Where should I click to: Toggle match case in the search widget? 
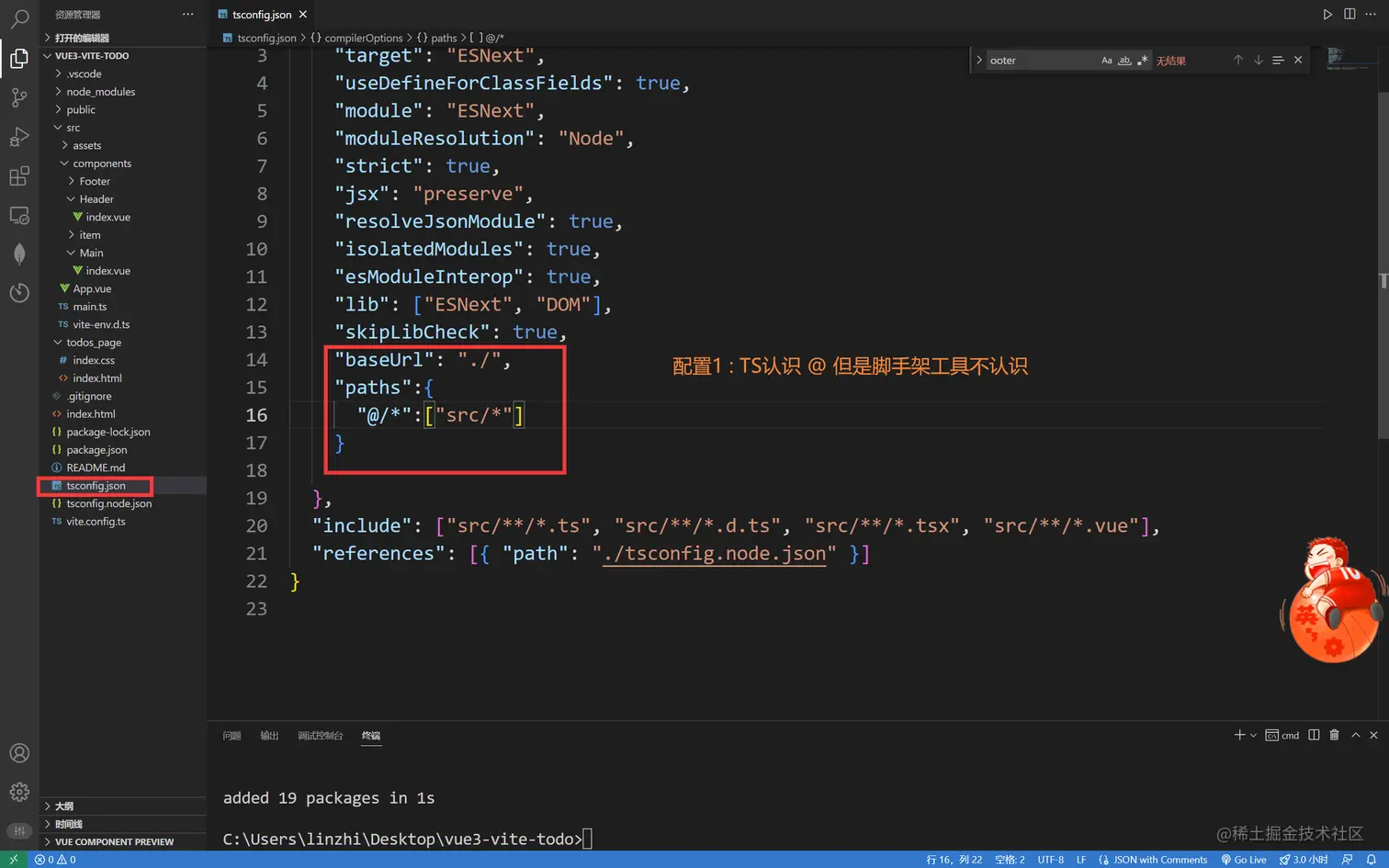[x=1107, y=60]
